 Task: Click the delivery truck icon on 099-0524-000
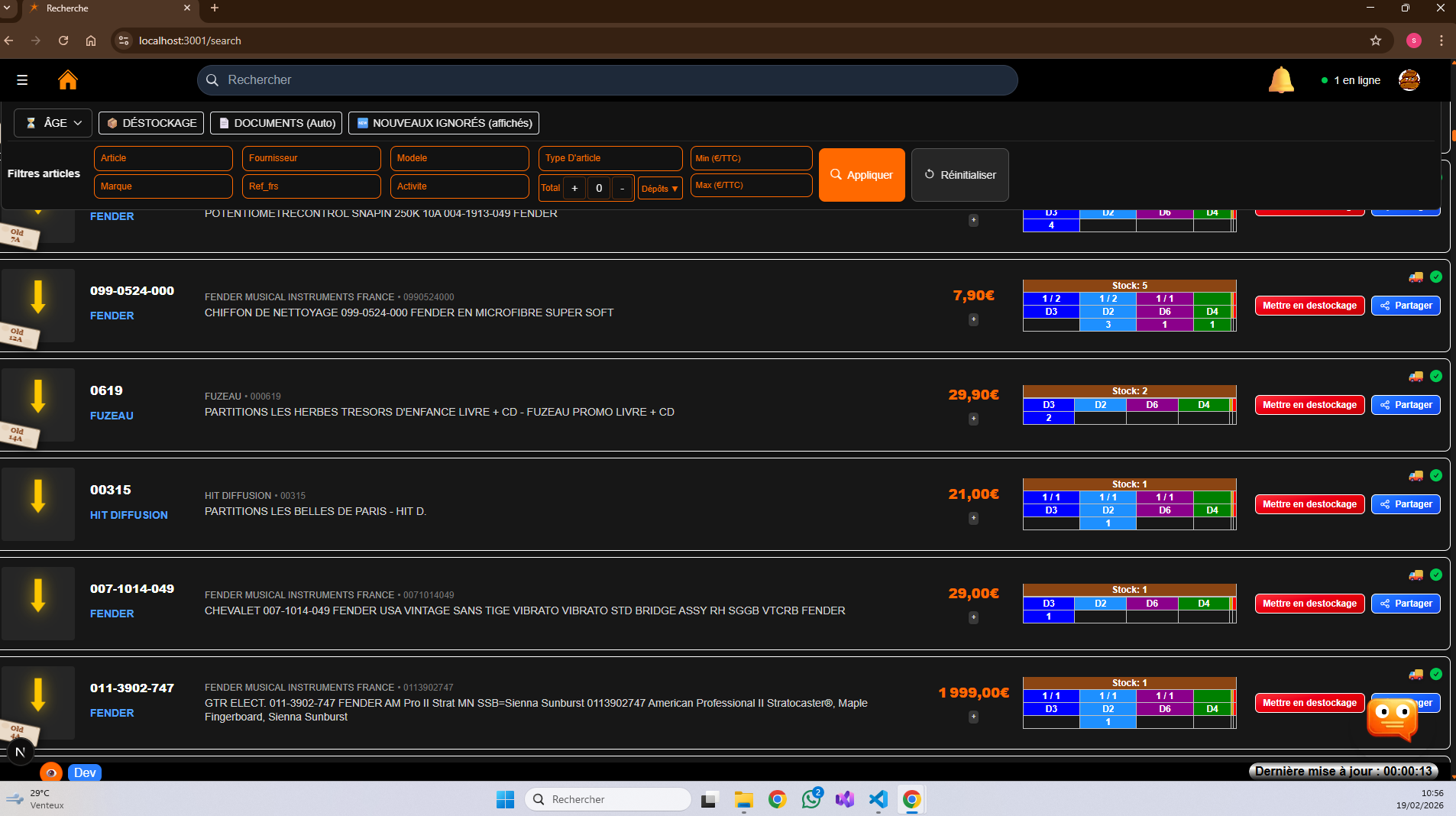(x=1416, y=277)
